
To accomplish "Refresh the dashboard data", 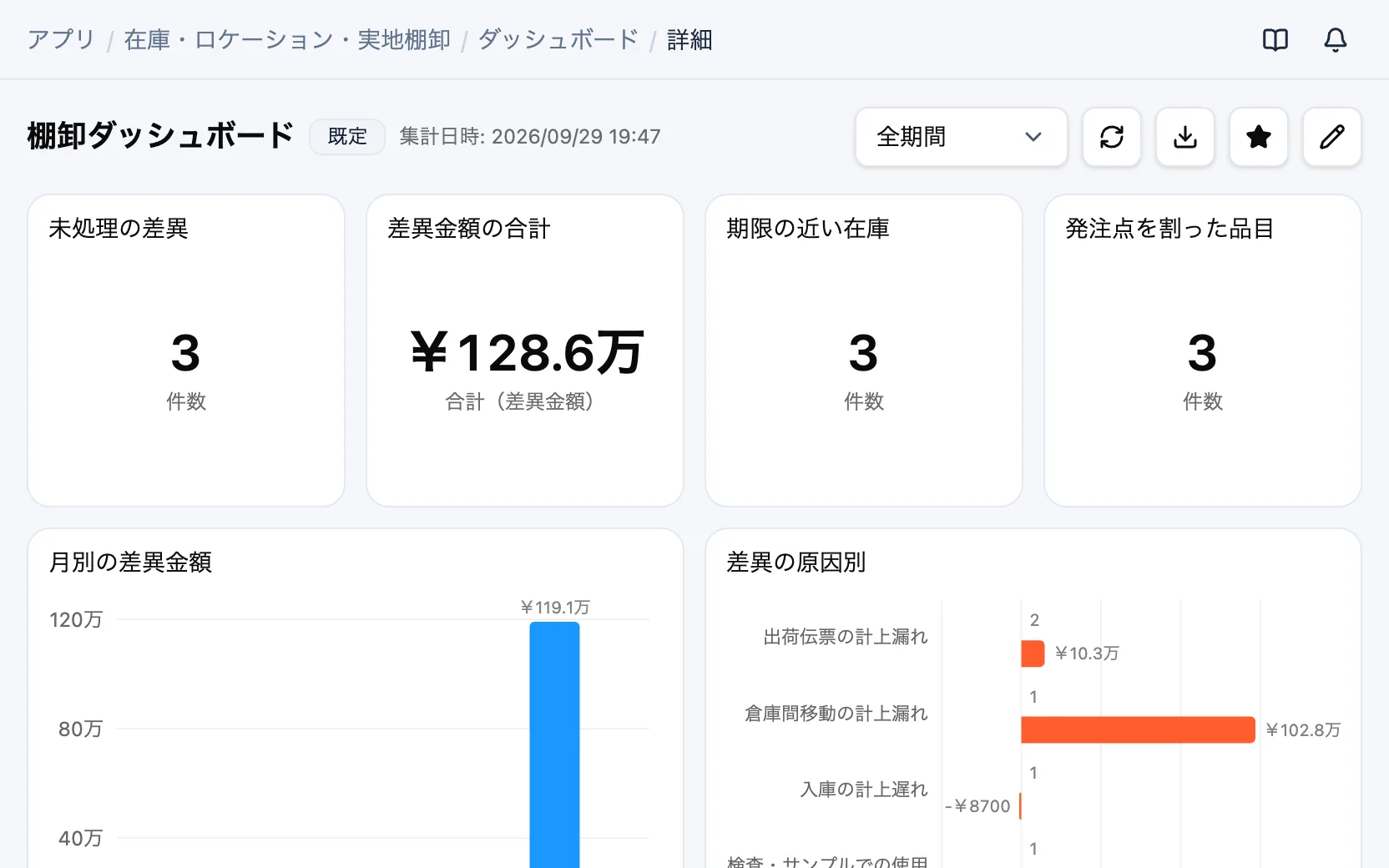I will 1112,137.
